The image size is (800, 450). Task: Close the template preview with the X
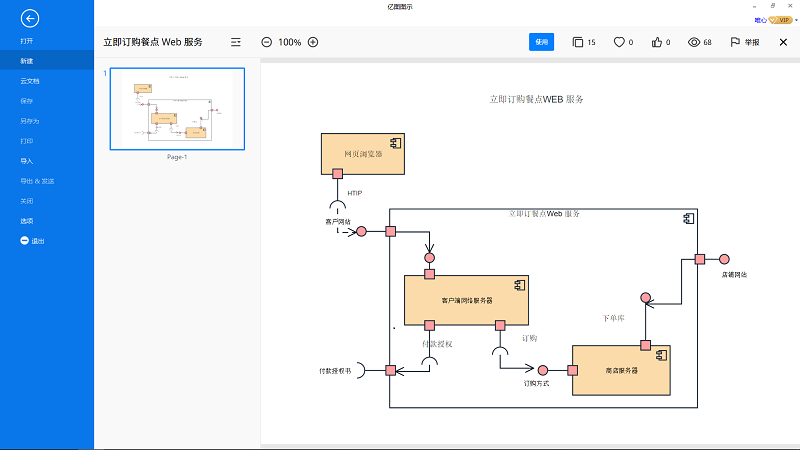click(783, 42)
